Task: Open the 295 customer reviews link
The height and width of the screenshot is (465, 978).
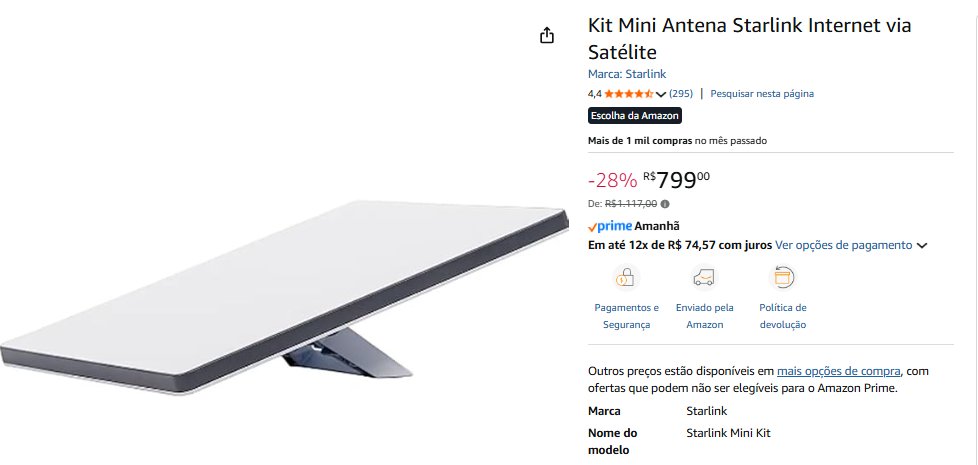Action: (x=681, y=94)
